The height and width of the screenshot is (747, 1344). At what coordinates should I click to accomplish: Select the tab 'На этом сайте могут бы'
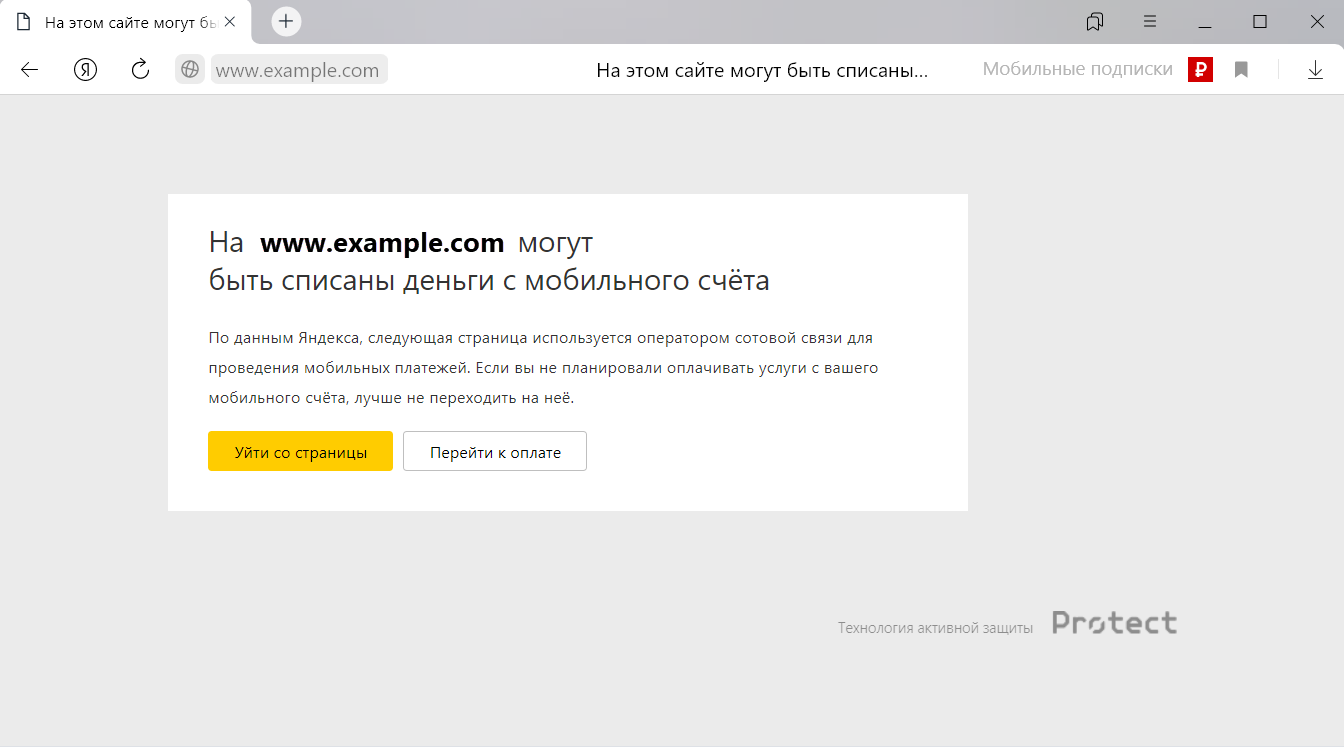126,22
